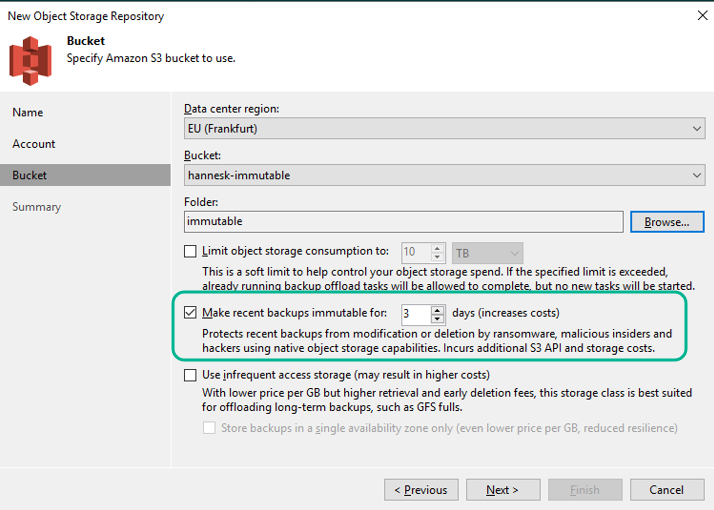Increase the storage limit spinner value
The width and height of the screenshot is (714, 510).
coord(437,249)
